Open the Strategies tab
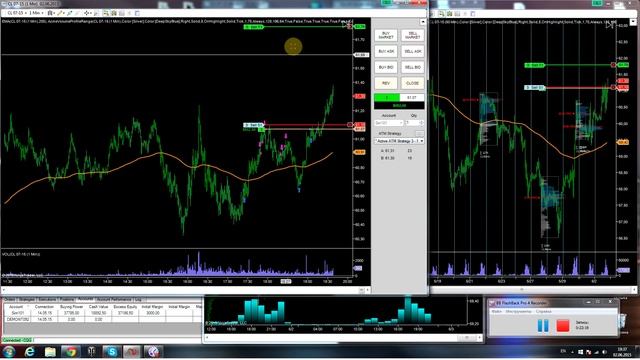This screenshot has height=360, width=640. [x=27, y=300]
